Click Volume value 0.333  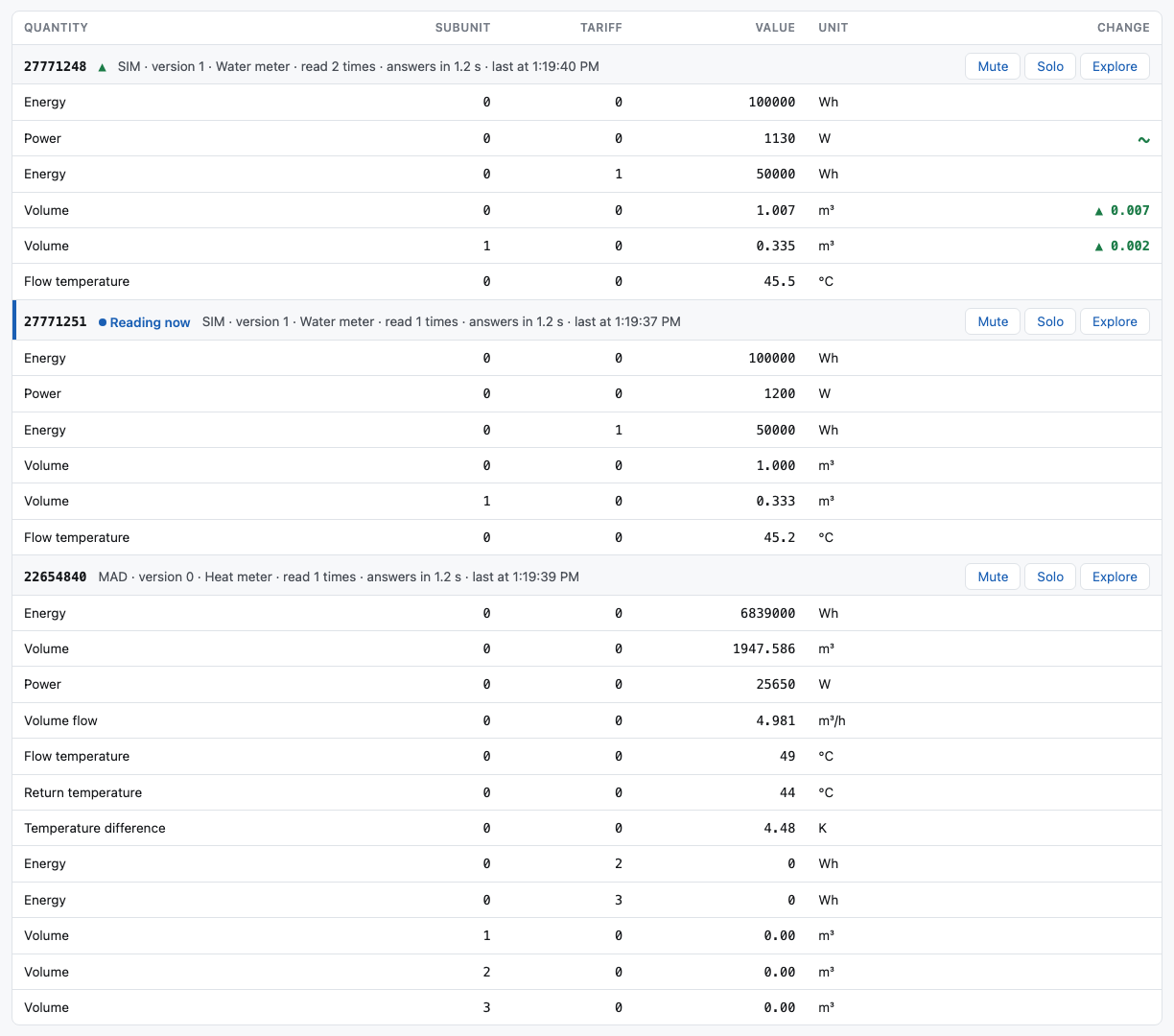click(x=776, y=501)
